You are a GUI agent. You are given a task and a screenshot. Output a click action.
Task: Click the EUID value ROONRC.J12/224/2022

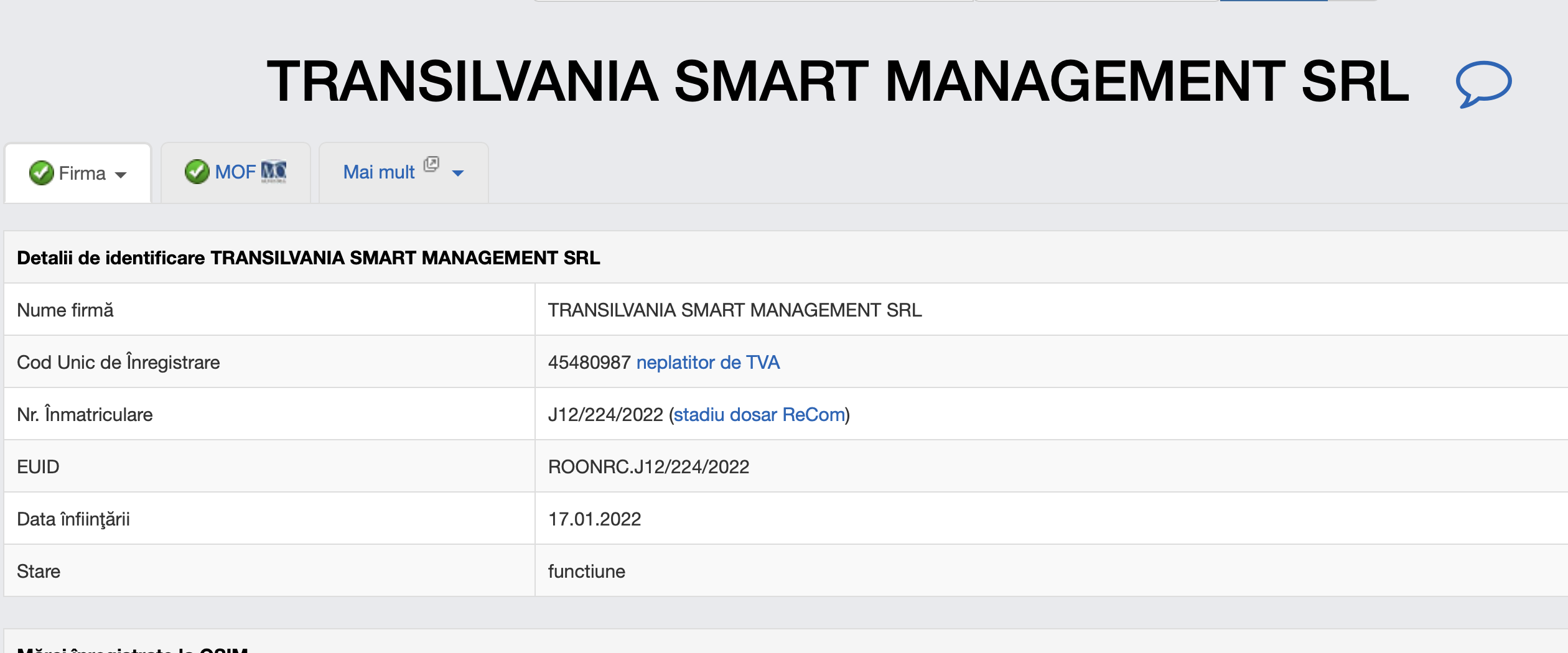click(x=648, y=467)
